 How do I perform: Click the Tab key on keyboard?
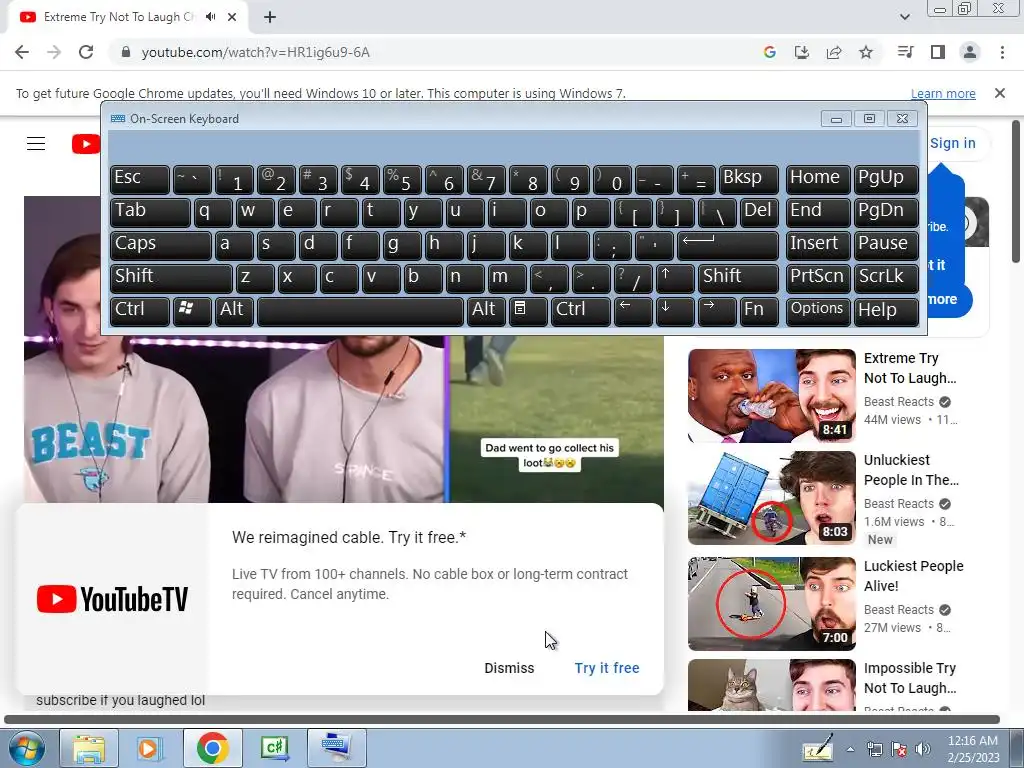pyautogui.click(x=150, y=211)
